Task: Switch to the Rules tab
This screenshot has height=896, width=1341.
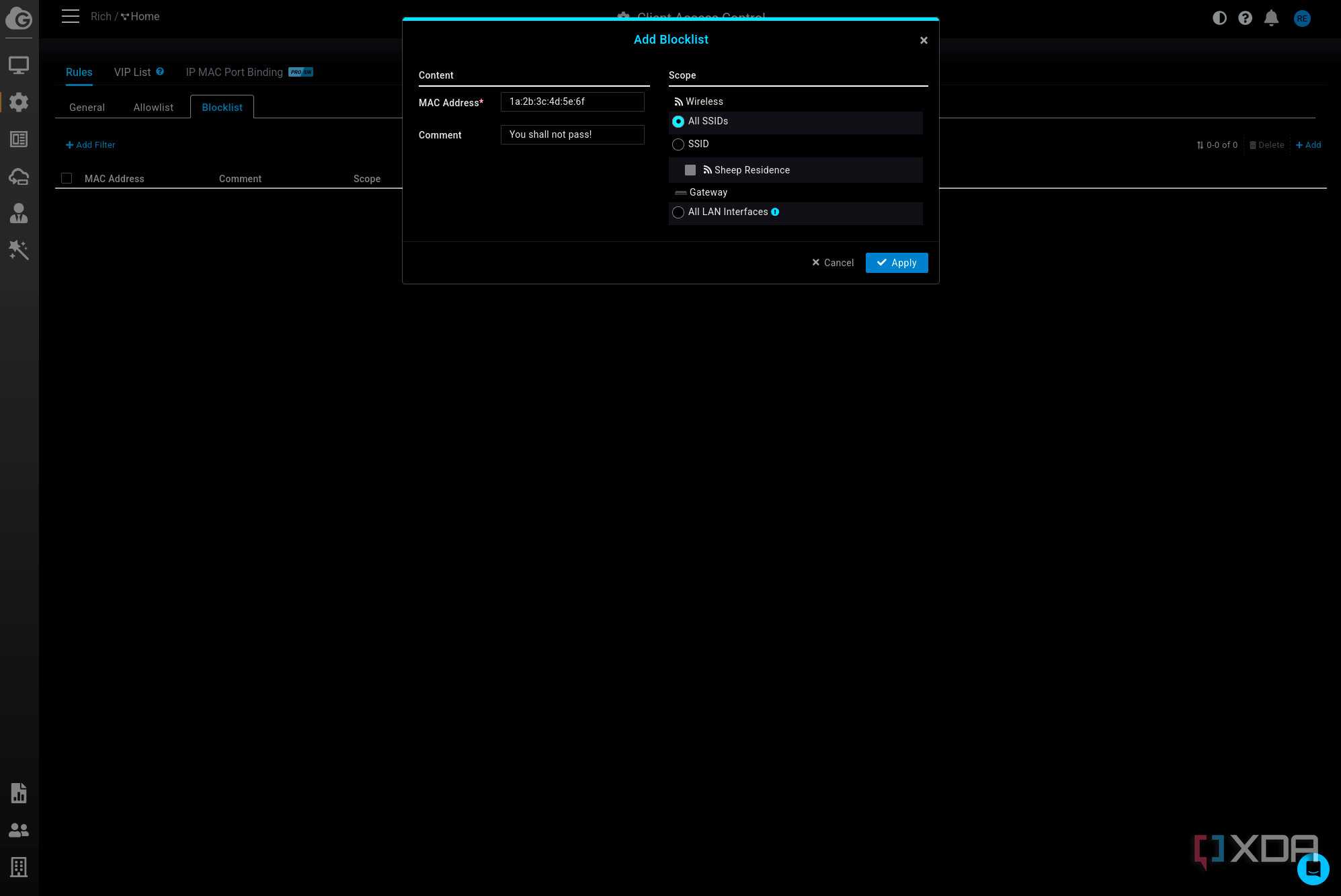Action: coord(79,73)
